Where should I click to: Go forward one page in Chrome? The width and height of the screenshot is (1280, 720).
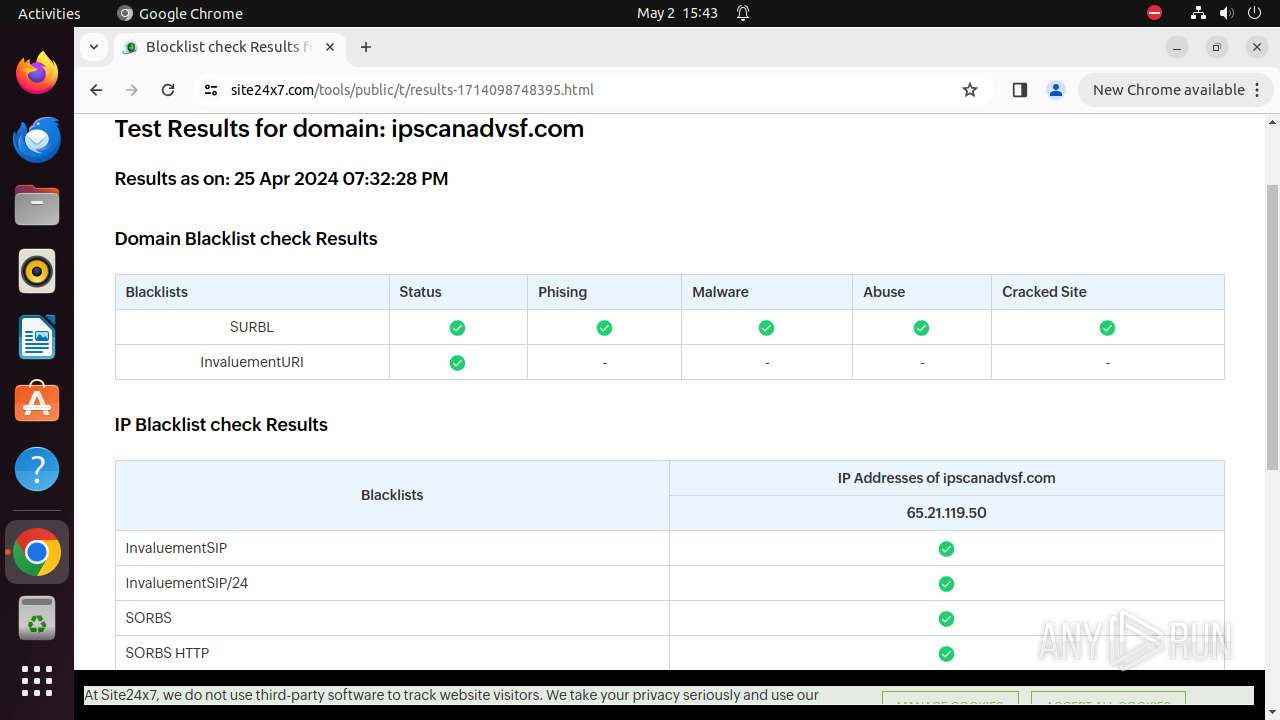(132, 90)
